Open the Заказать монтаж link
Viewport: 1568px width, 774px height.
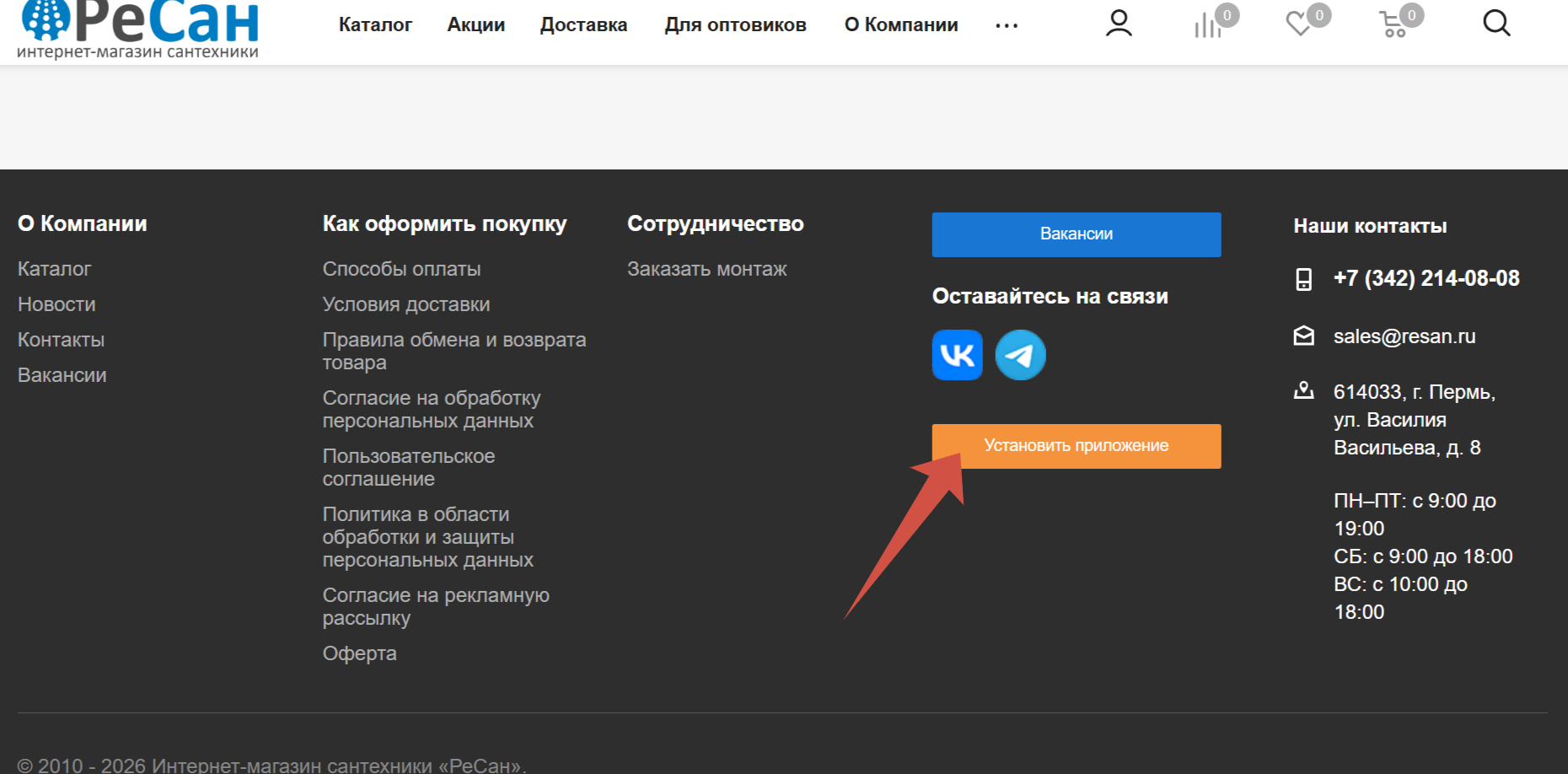(x=706, y=269)
